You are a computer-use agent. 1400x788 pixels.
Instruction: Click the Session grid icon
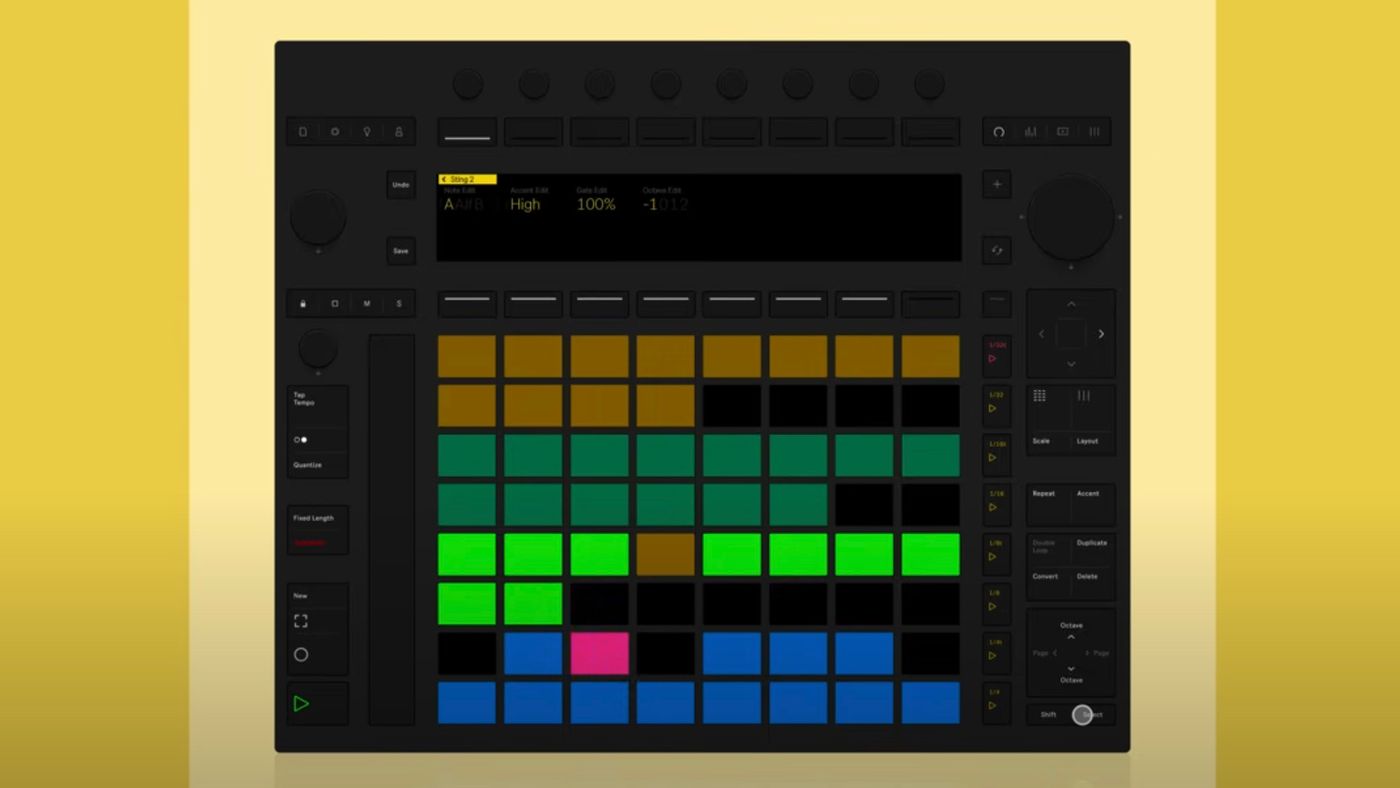1040,396
